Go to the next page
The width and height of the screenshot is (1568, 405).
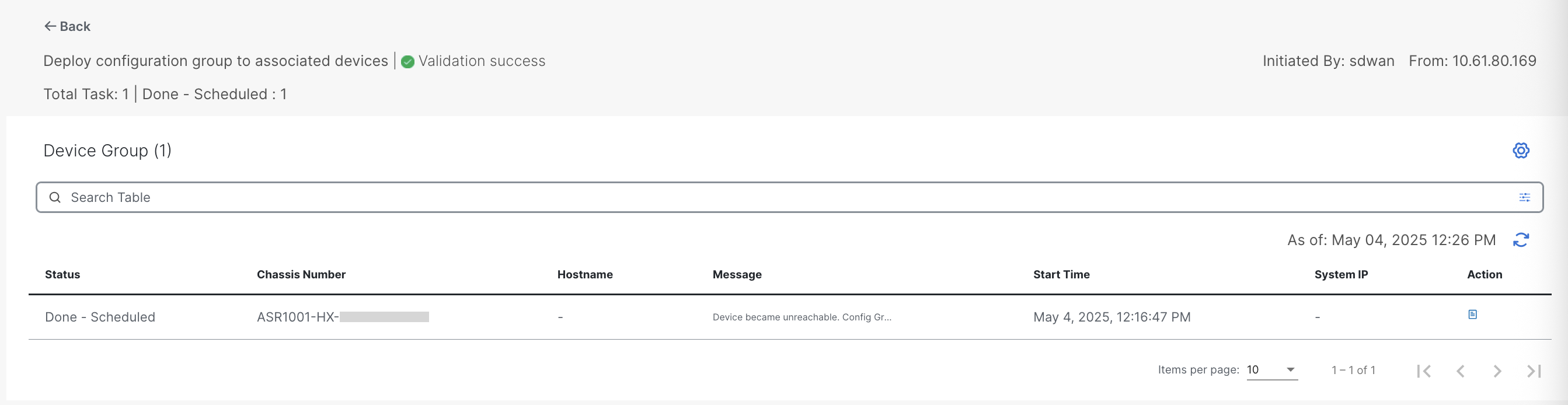tap(1497, 371)
